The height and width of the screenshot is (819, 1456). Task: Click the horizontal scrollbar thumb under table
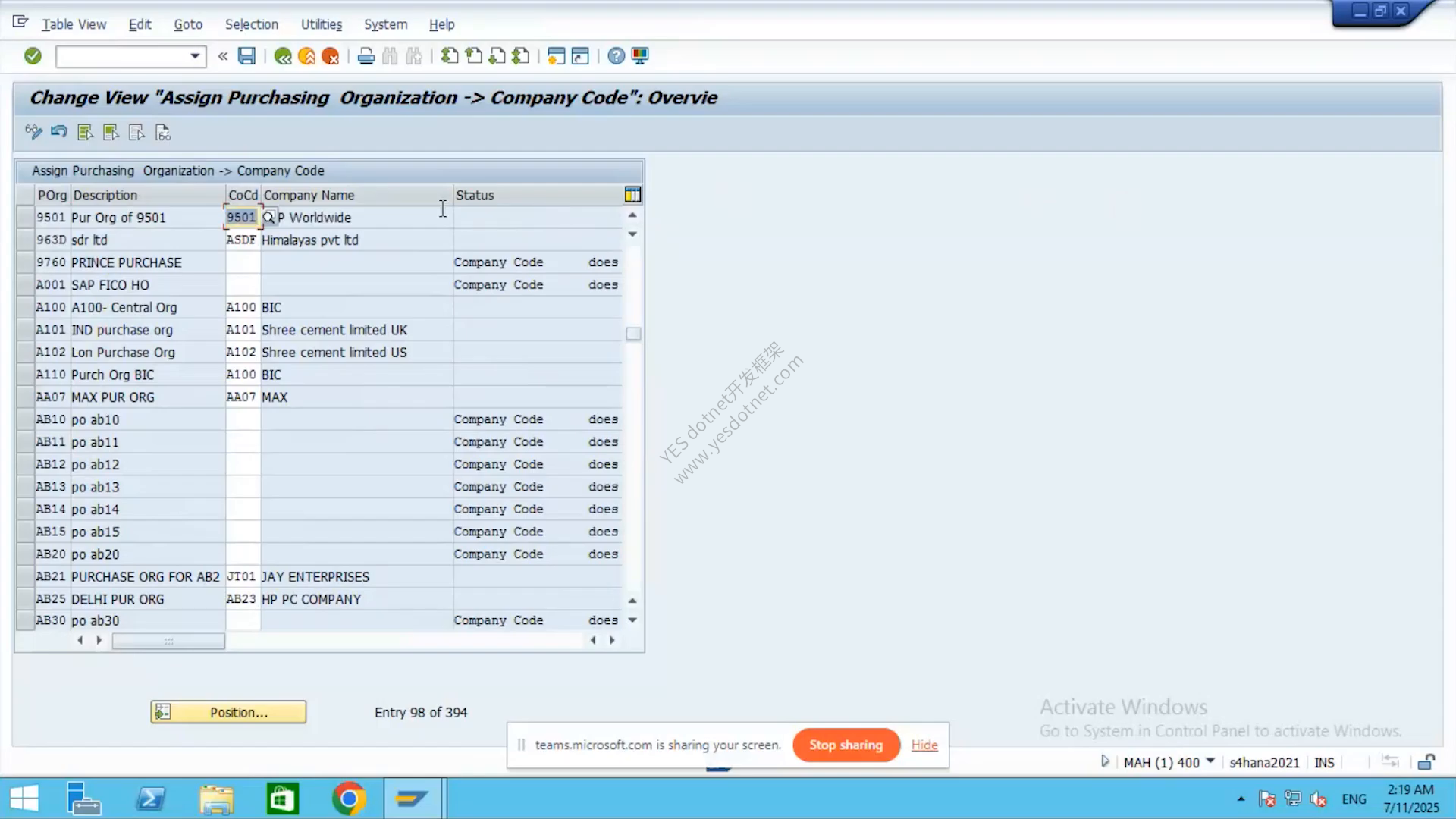pyautogui.click(x=168, y=641)
